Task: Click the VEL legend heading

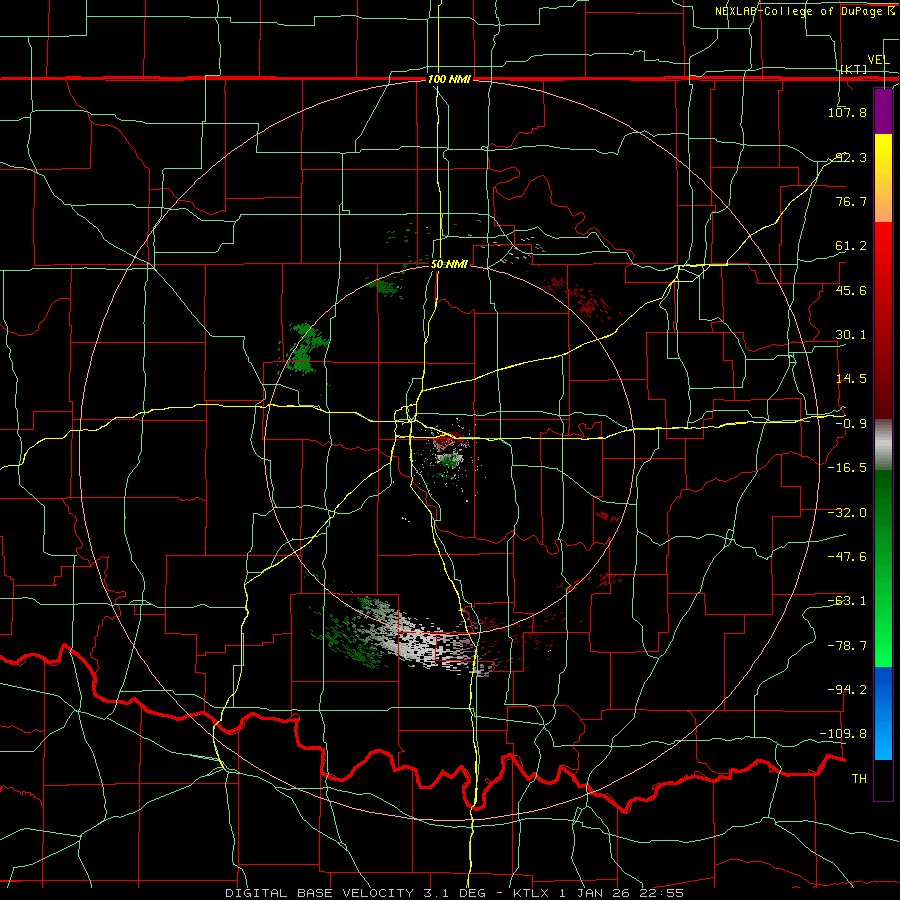Action: [878, 60]
